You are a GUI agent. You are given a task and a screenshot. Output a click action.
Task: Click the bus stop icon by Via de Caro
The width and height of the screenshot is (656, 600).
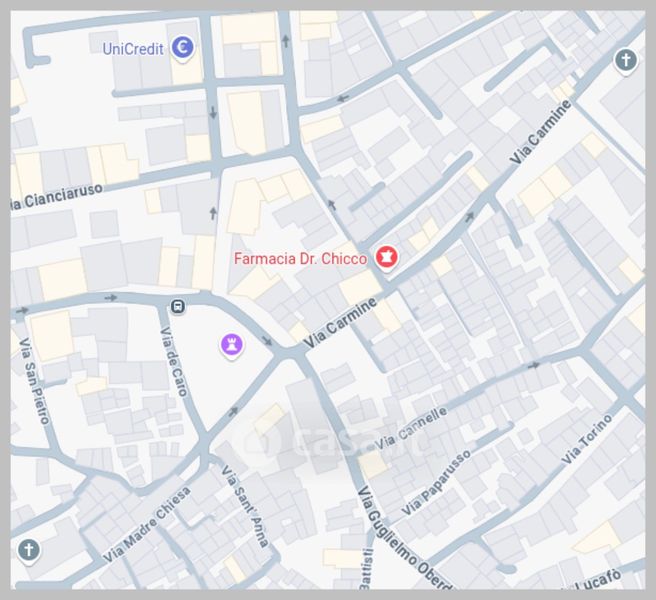[x=178, y=307]
